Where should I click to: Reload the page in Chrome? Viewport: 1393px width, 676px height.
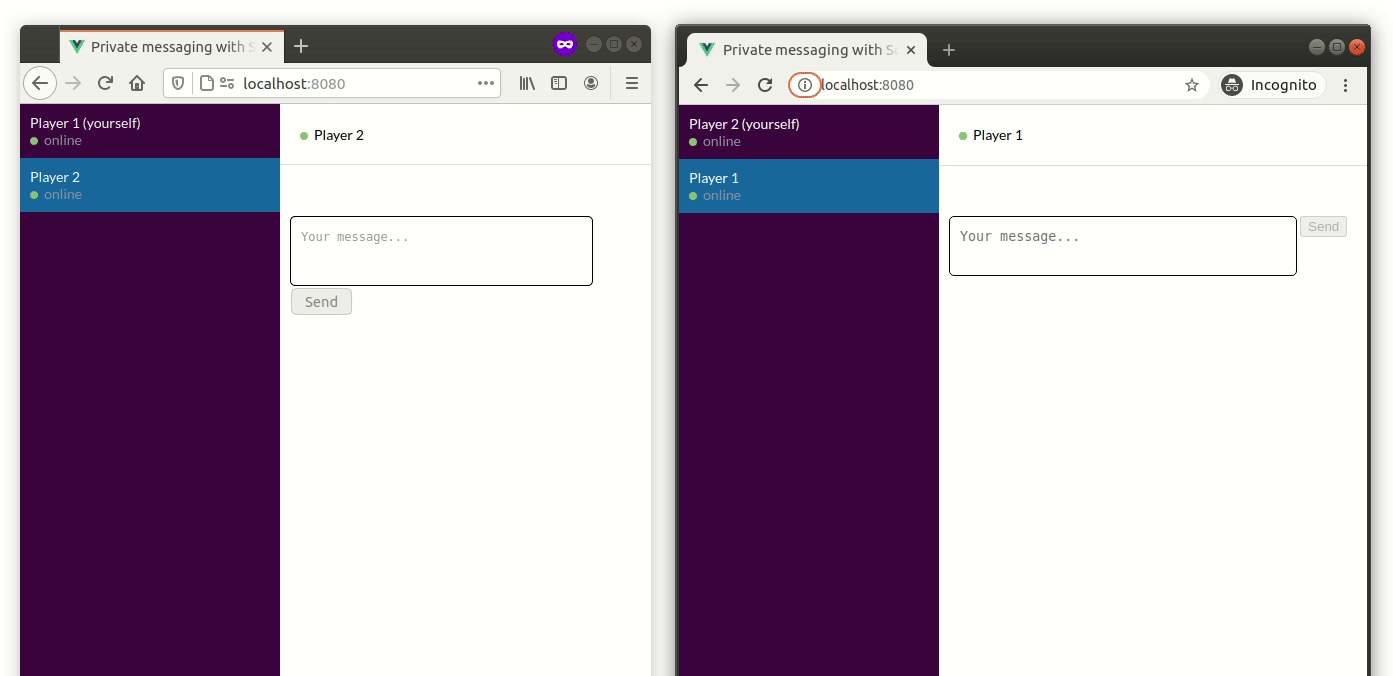pos(765,85)
